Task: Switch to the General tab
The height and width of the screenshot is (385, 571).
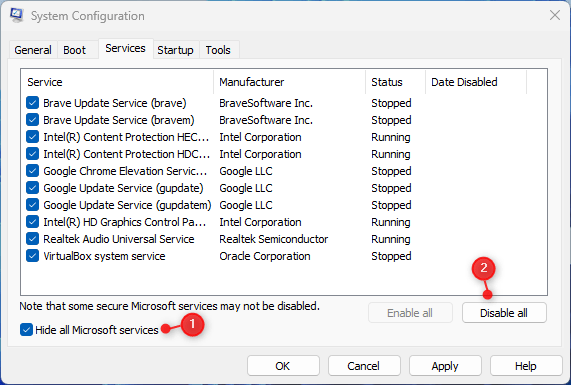Action: point(33,50)
